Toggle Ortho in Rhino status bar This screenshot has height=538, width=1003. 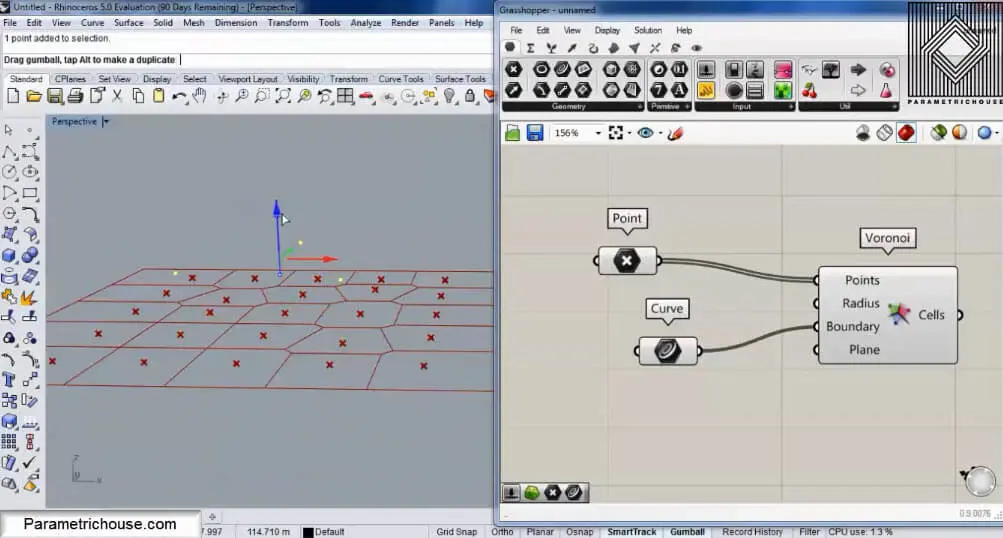click(502, 532)
